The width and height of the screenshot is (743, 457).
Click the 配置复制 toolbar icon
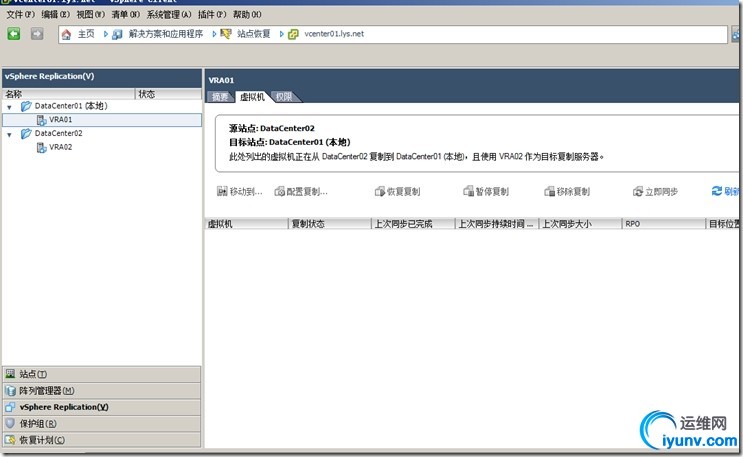click(x=280, y=192)
